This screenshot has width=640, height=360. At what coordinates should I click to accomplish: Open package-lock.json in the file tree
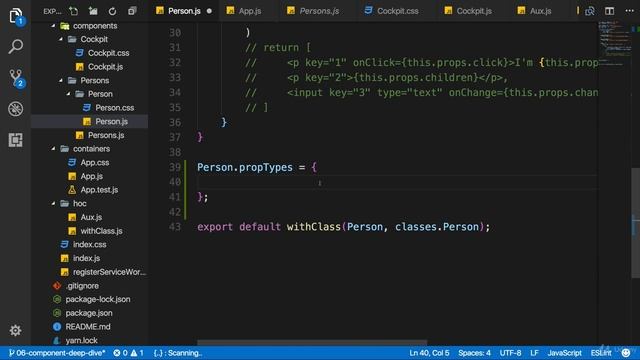98,299
